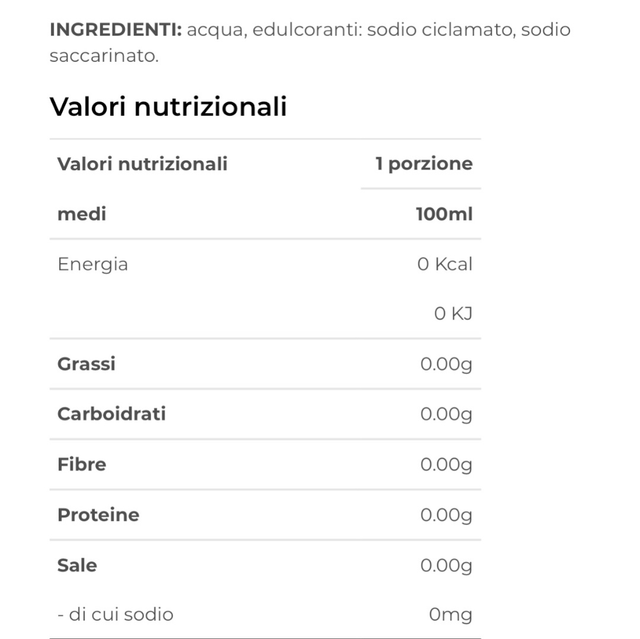640x639 pixels.
Task: Click the 1 porzione column header
Action: tap(423, 164)
